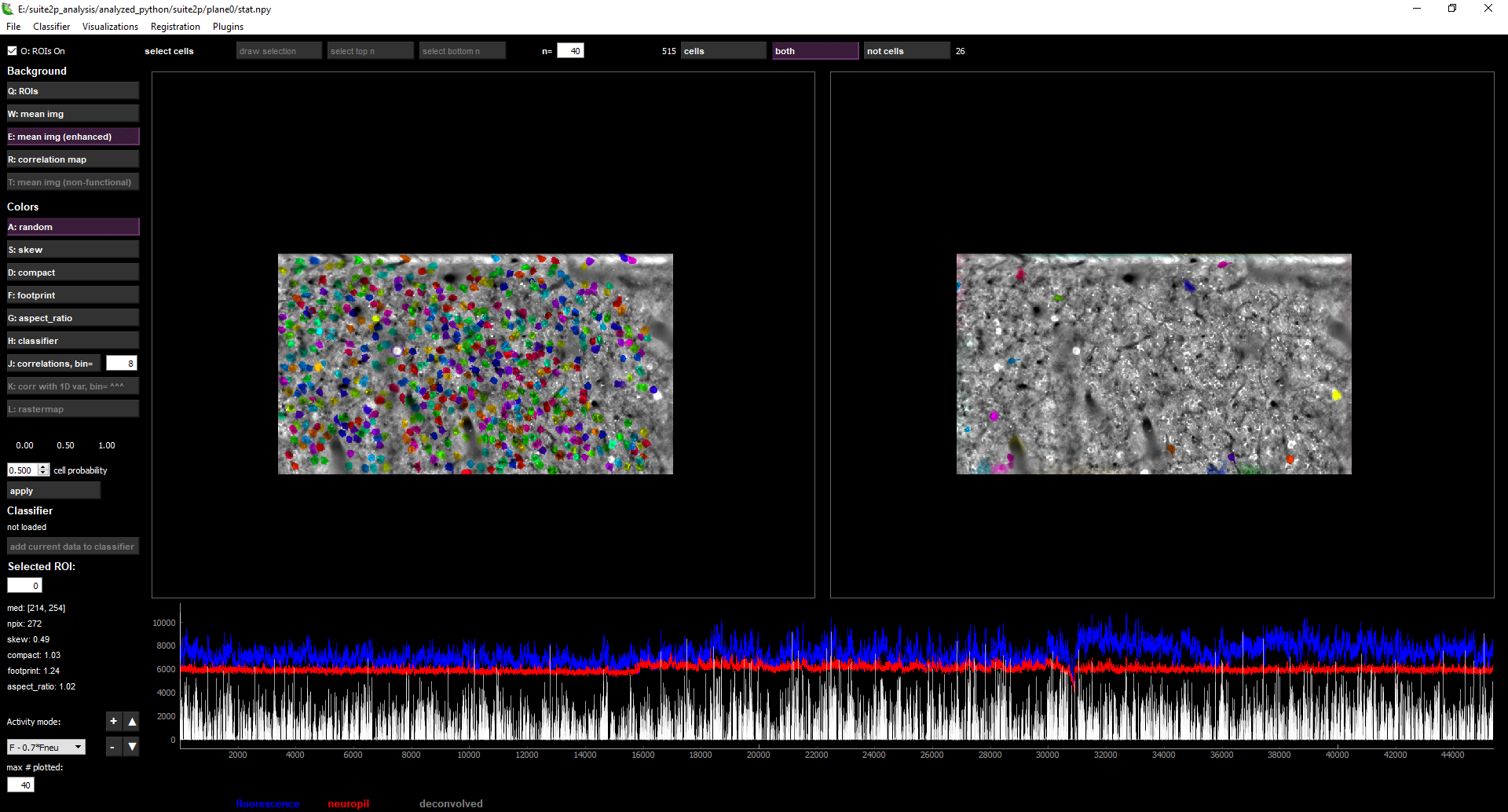Select the 'R: correlation map' background

pos(72,159)
